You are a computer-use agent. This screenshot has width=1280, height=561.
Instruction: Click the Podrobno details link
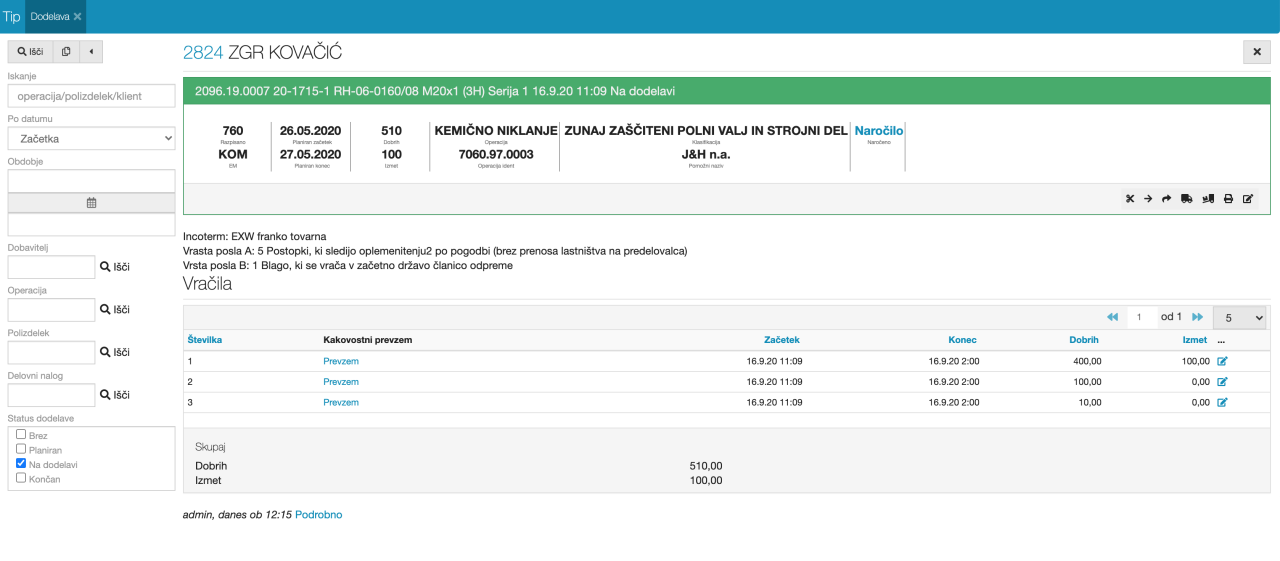click(x=318, y=514)
